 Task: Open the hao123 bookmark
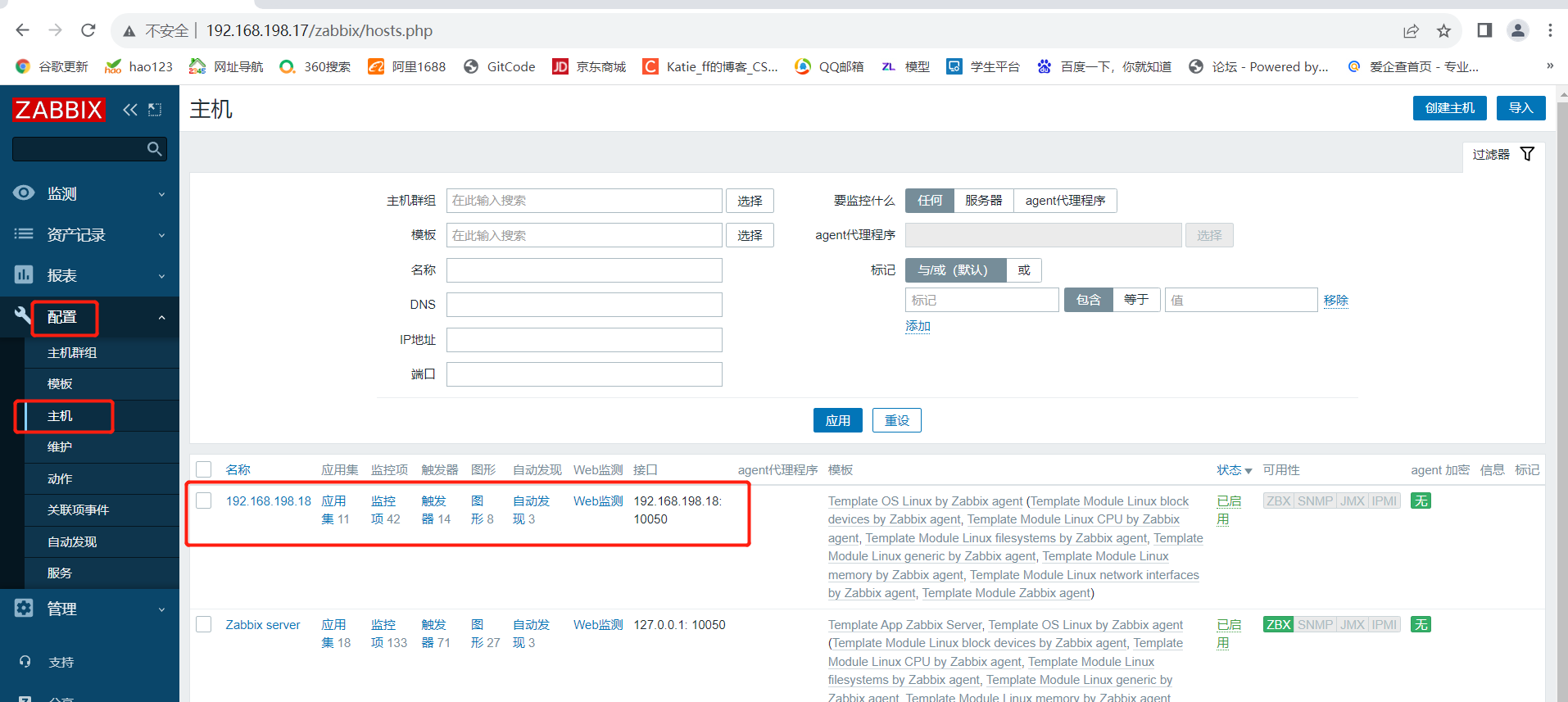point(138,66)
